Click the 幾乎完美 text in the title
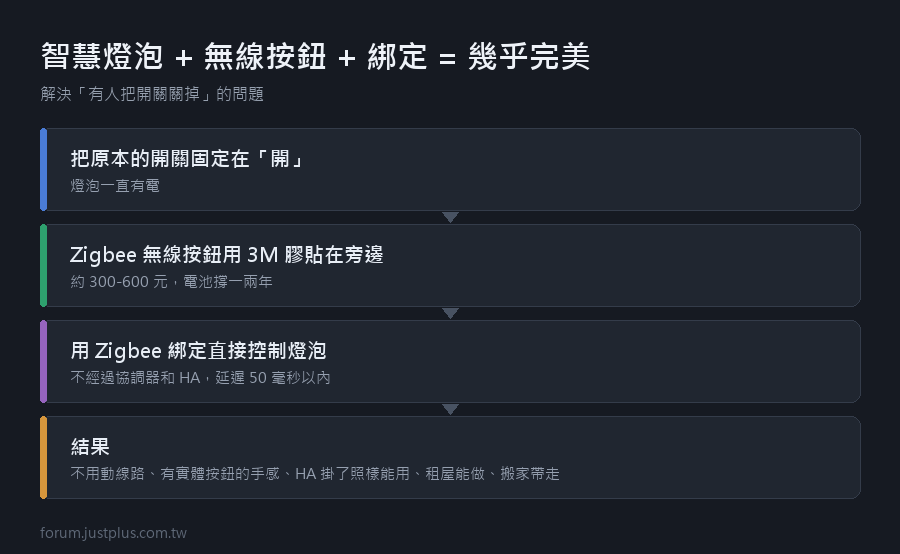The image size is (900, 554). pyautogui.click(x=529, y=56)
